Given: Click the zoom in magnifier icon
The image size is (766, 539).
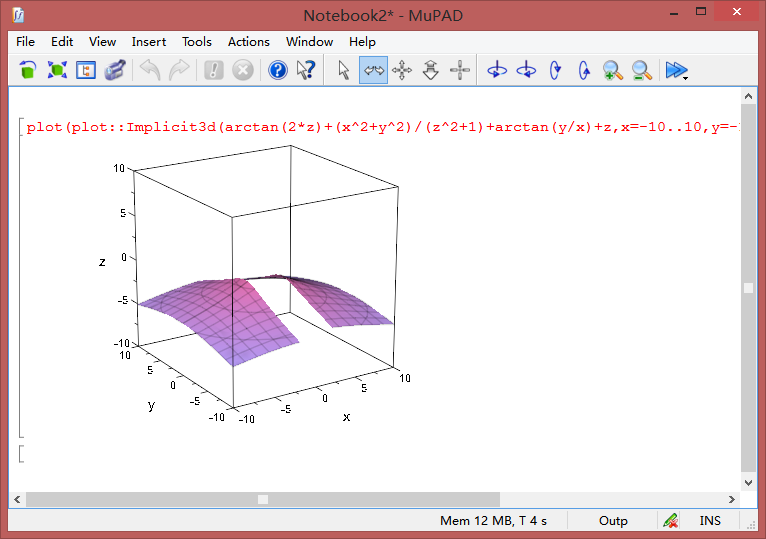Looking at the screenshot, I should coord(613,70).
